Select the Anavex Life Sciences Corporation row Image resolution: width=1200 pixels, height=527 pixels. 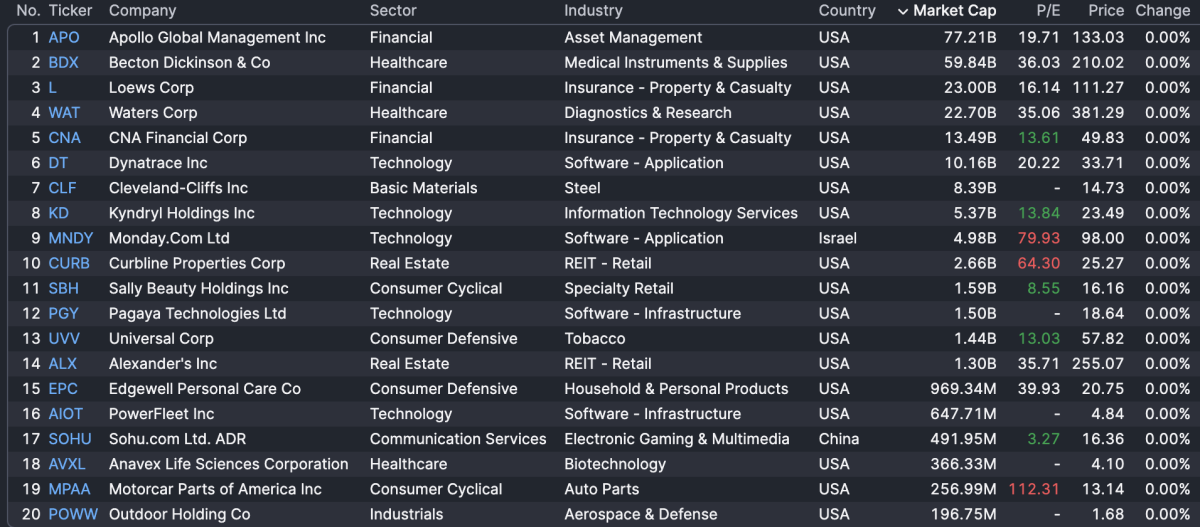click(x=228, y=464)
